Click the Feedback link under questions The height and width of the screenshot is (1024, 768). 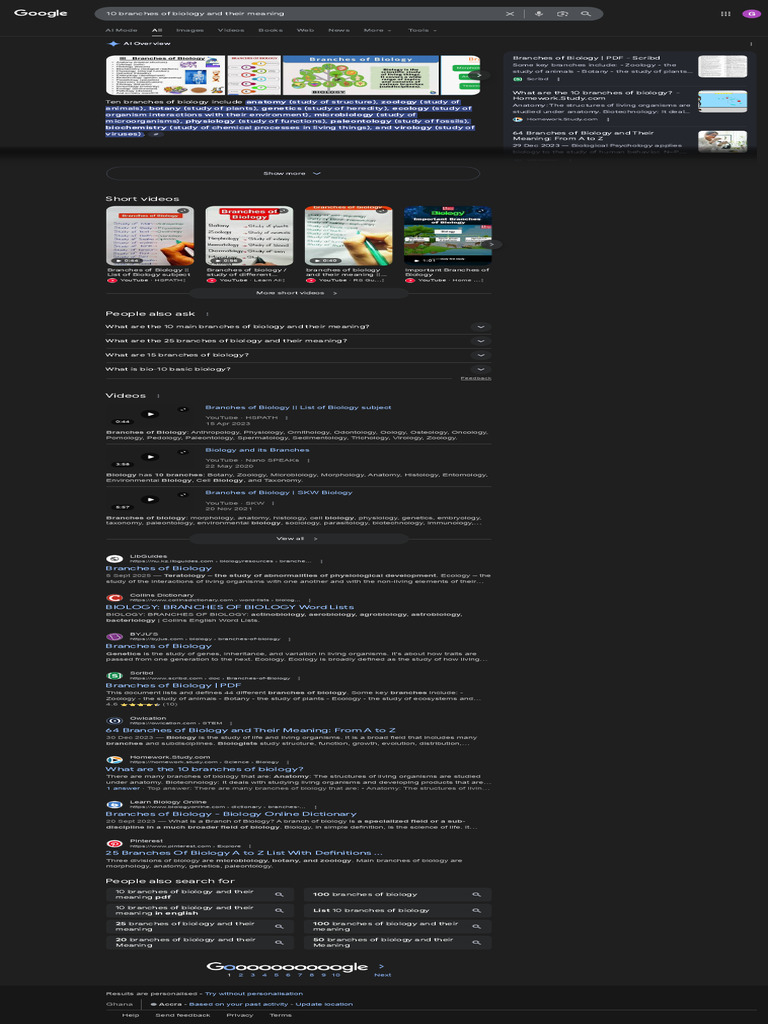[x=476, y=379]
